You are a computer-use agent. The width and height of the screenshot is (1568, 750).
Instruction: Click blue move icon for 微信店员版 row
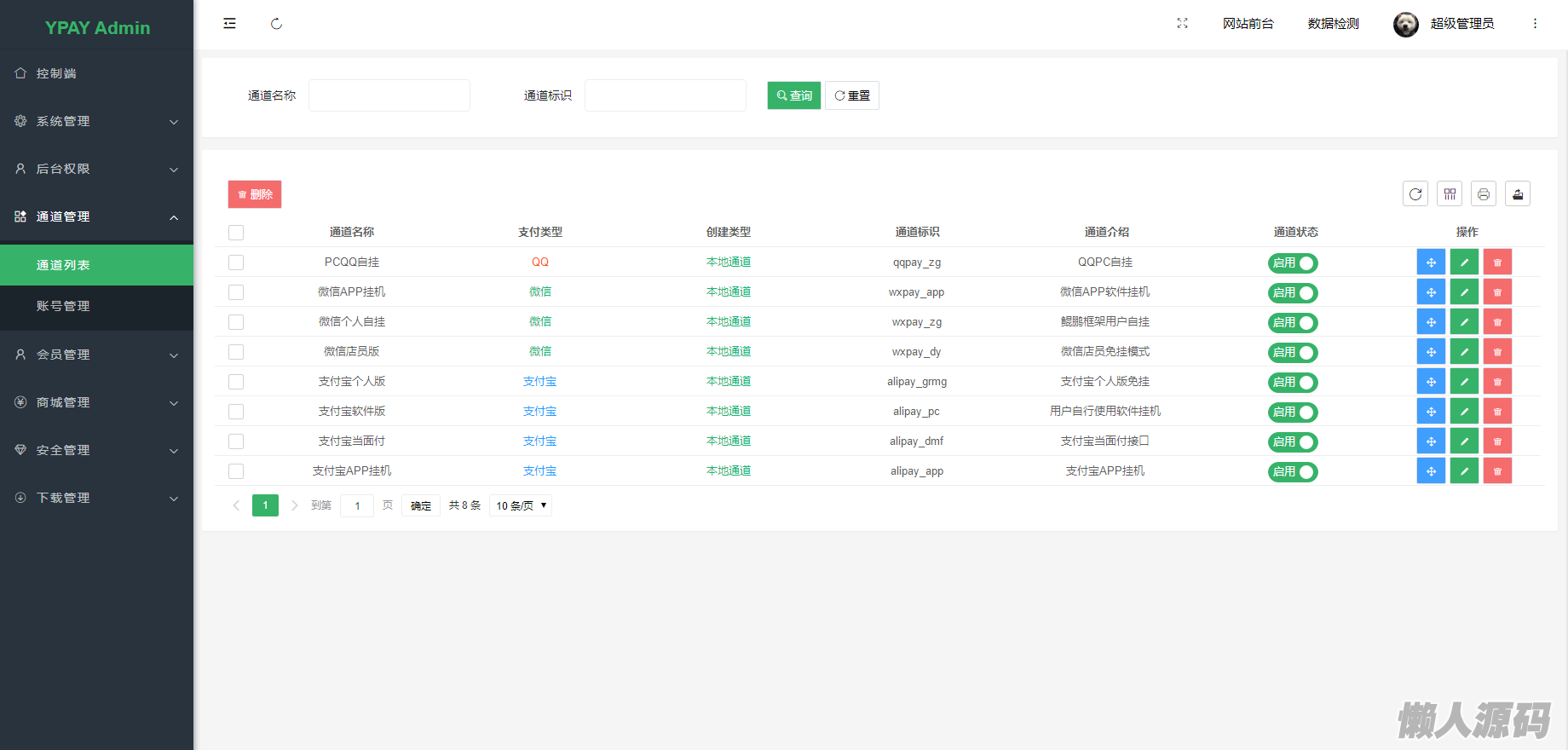1431,352
